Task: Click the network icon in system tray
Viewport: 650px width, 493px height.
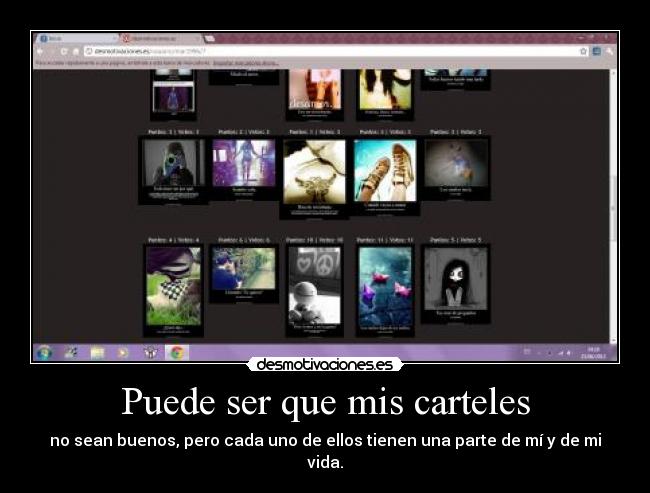Action: (560, 352)
